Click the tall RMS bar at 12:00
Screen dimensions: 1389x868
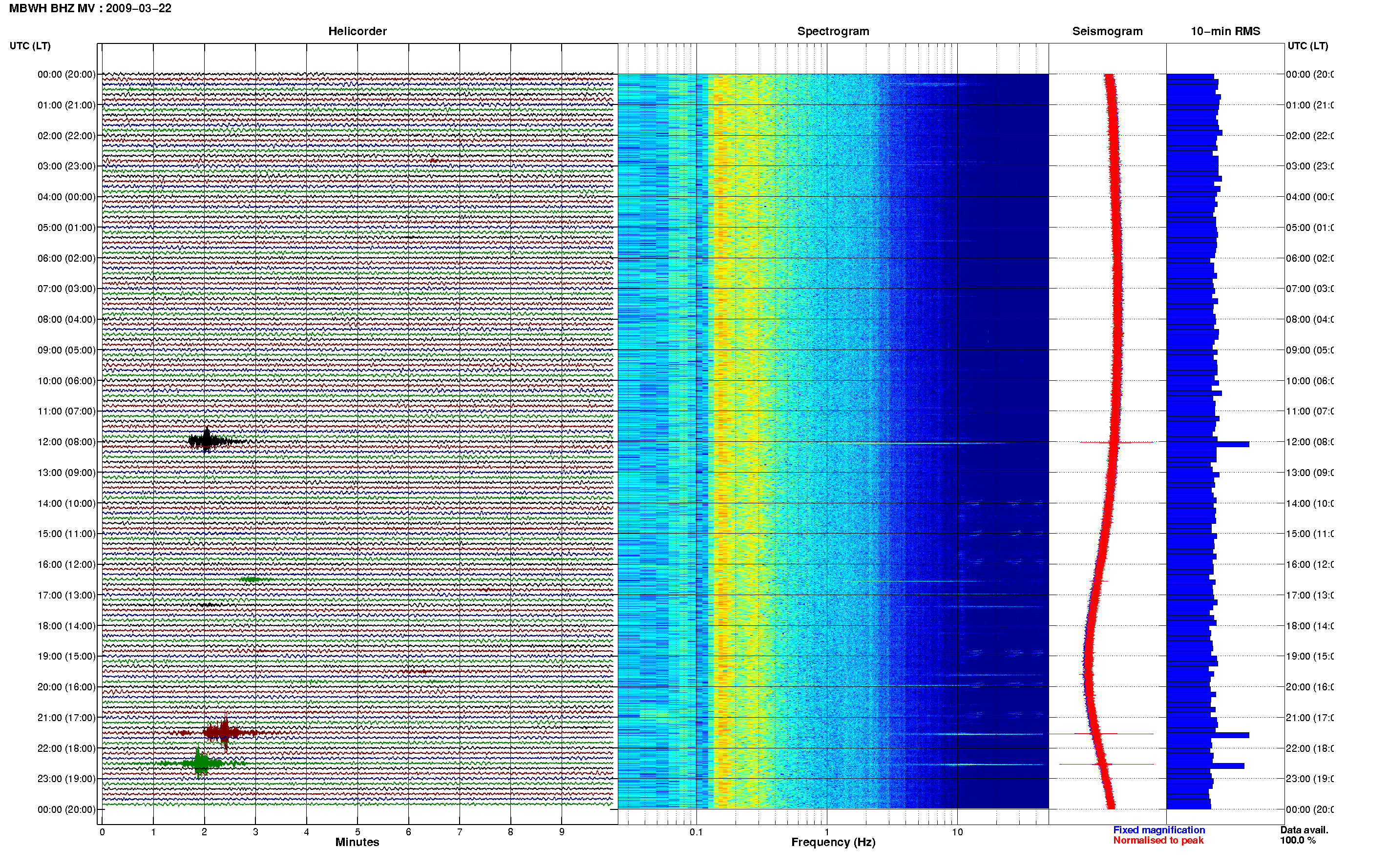(1207, 444)
